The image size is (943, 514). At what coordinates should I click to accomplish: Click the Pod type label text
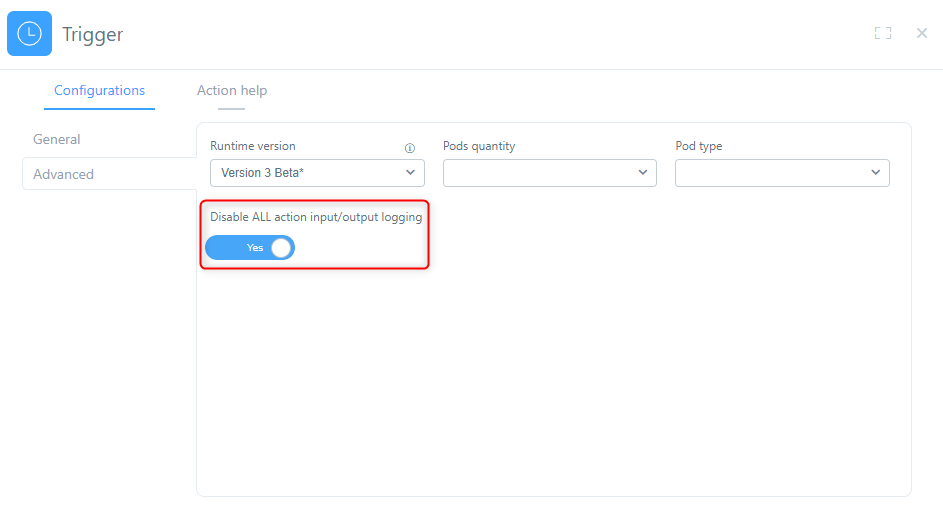tap(698, 146)
